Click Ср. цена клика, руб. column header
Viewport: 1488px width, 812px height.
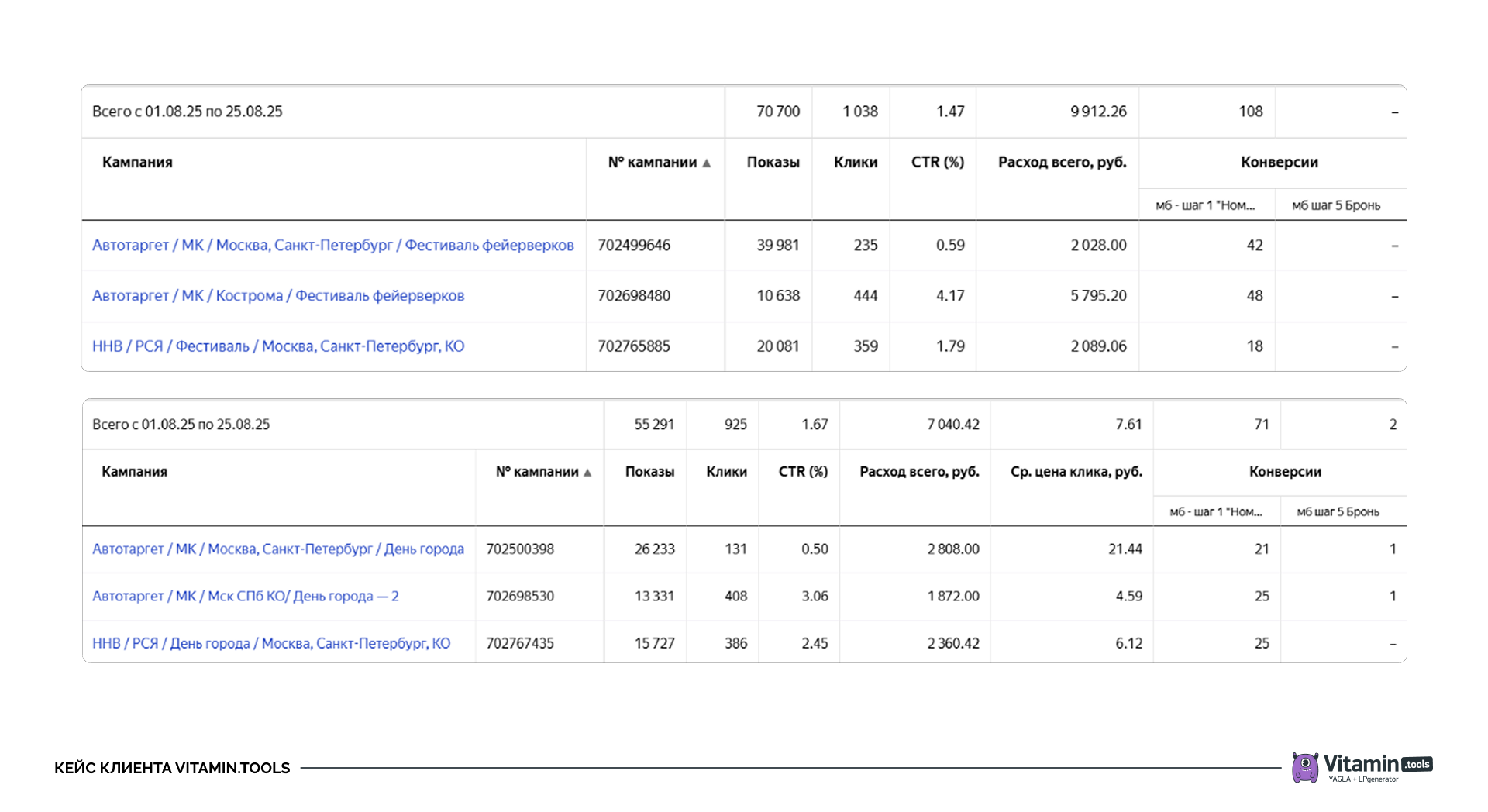(x=1076, y=472)
